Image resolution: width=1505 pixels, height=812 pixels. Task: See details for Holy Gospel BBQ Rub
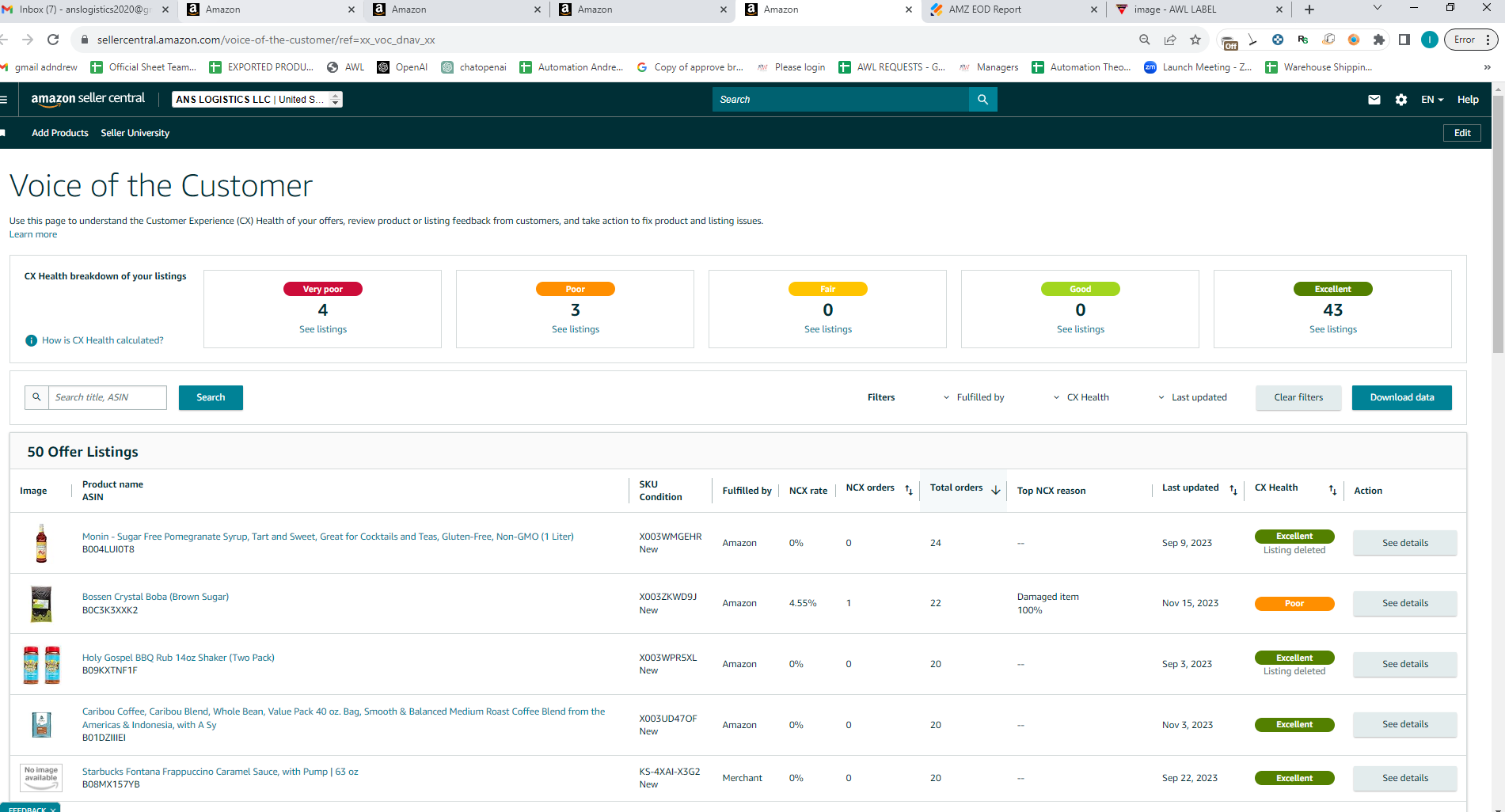[x=1405, y=664]
